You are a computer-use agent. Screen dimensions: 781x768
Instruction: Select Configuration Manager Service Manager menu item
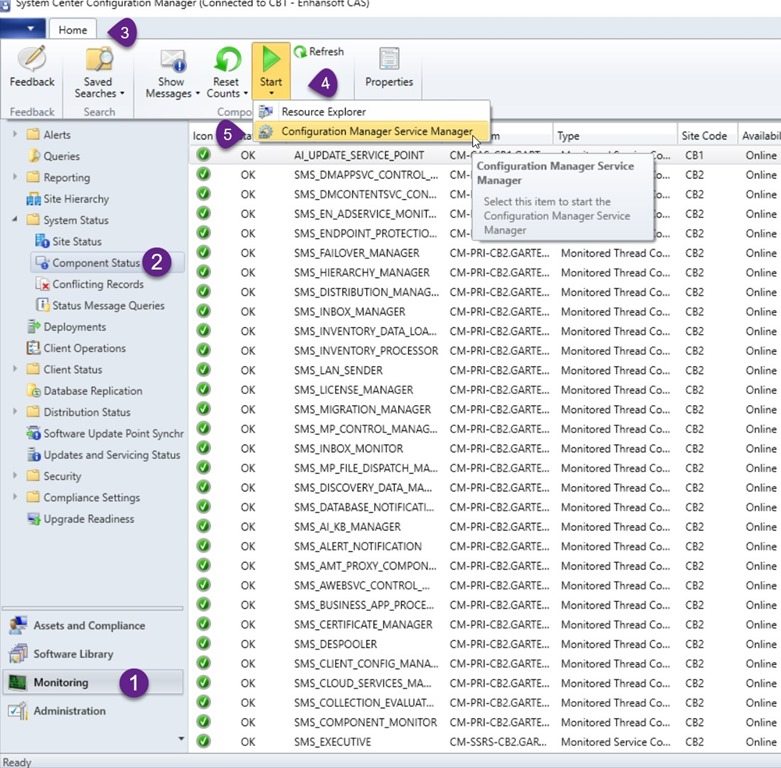(376, 131)
